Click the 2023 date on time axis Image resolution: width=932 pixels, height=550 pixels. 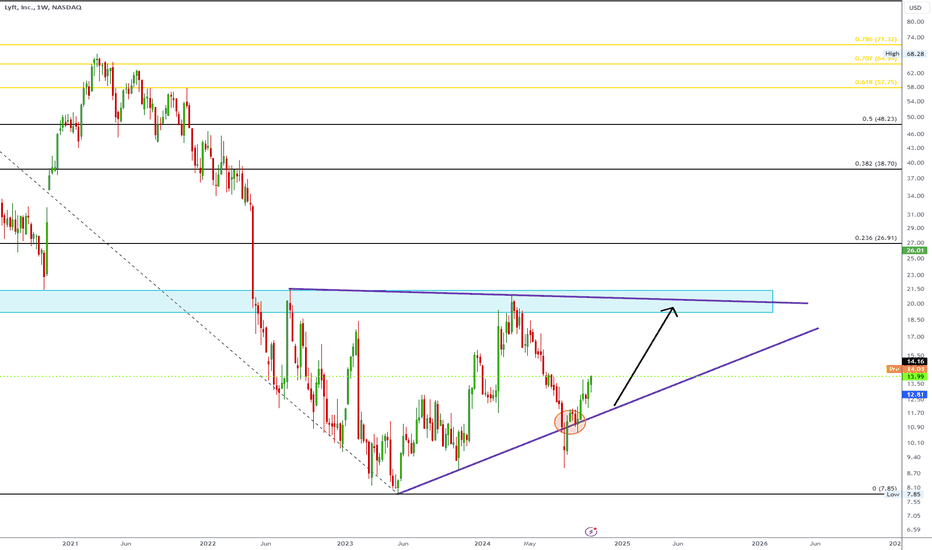[345, 543]
